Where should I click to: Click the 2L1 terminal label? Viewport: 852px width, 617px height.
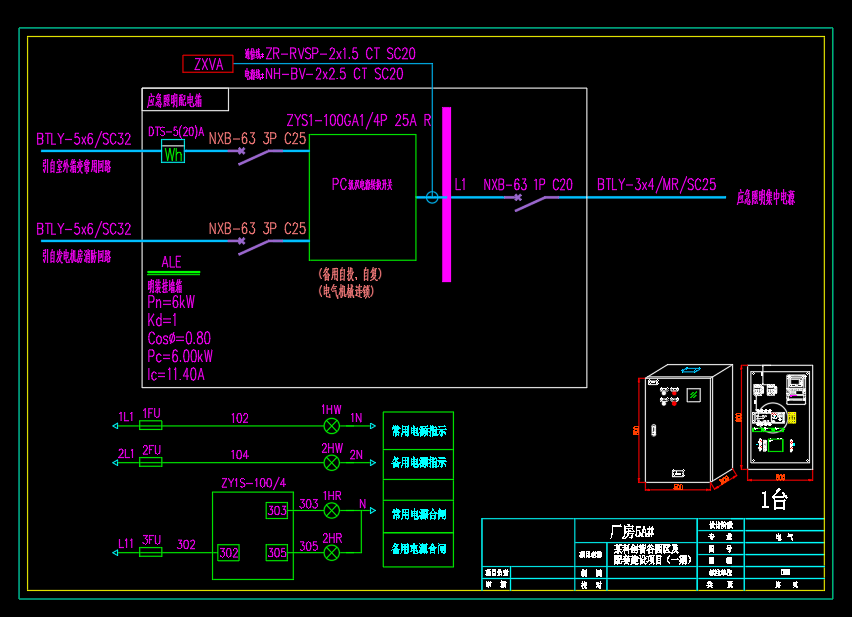pos(126,454)
